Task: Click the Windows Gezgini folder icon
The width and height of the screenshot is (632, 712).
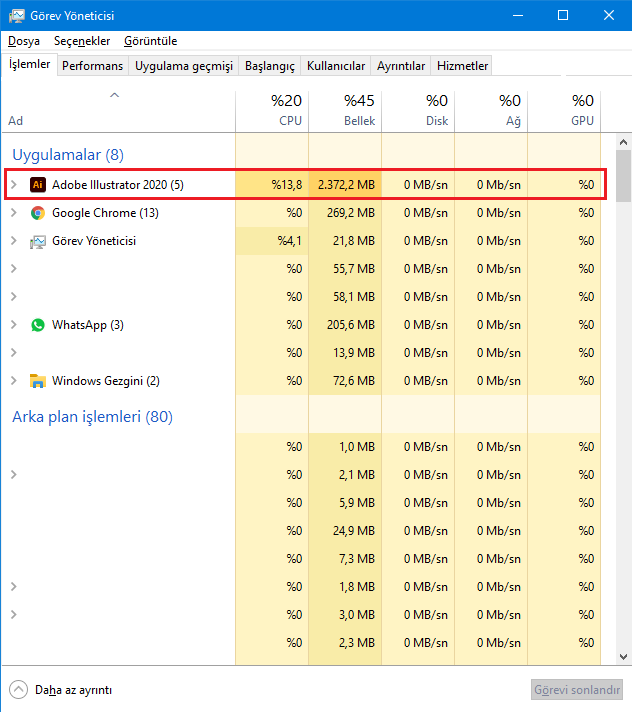Action: (x=38, y=381)
